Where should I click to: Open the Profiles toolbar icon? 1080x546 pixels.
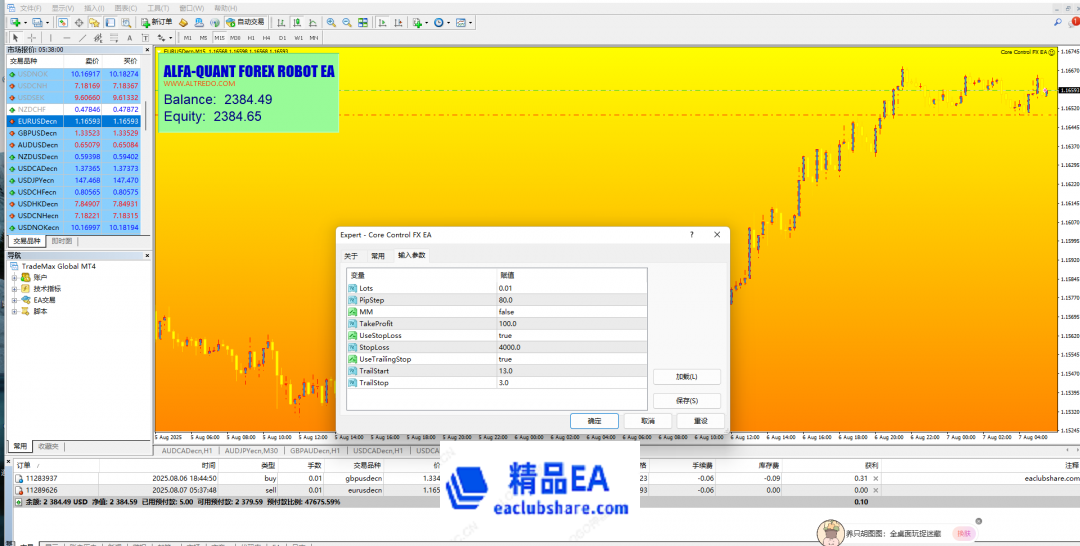37,22
